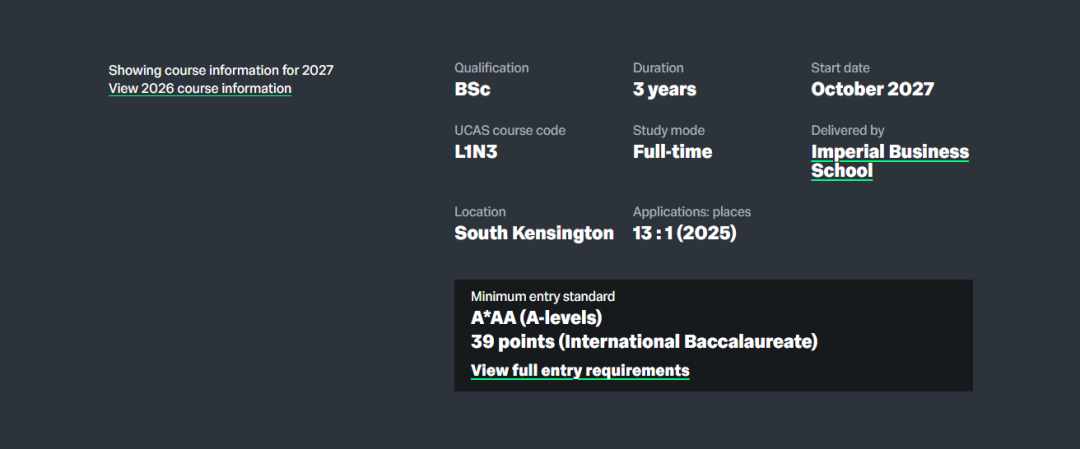The height and width of the screenshot is (449, 1080).
Task: Click the 'Showing course information for 2027' text
Action: coord(221,70)
